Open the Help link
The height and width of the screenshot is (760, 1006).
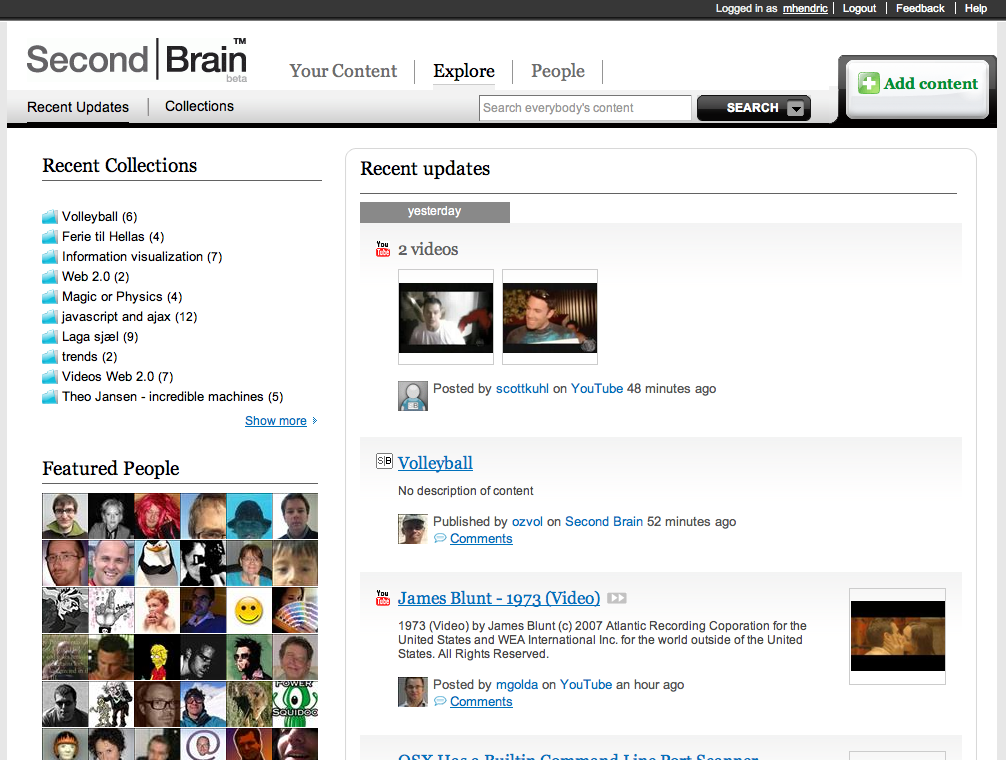[976, 8]
